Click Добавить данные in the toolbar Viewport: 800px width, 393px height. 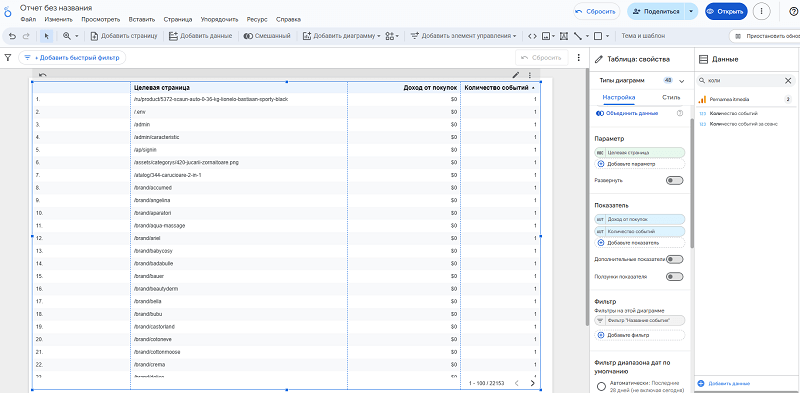(x=201, y=36)
